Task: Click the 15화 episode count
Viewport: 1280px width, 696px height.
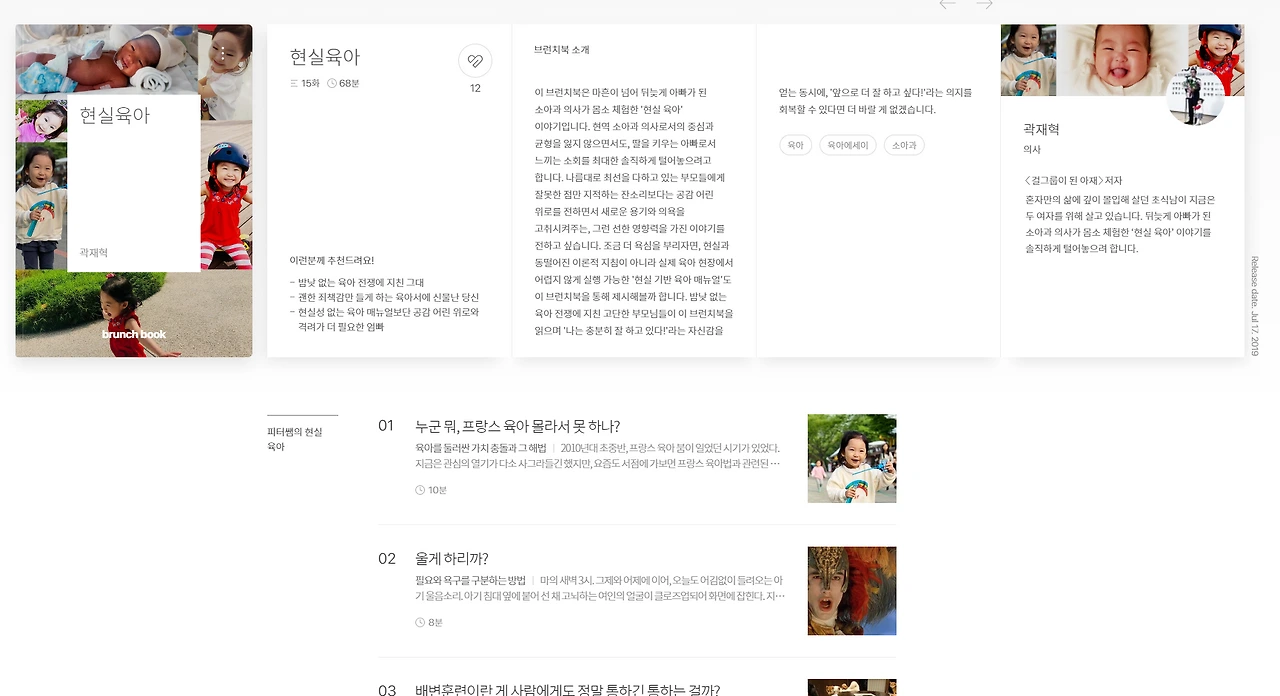Action: point(310,83)
